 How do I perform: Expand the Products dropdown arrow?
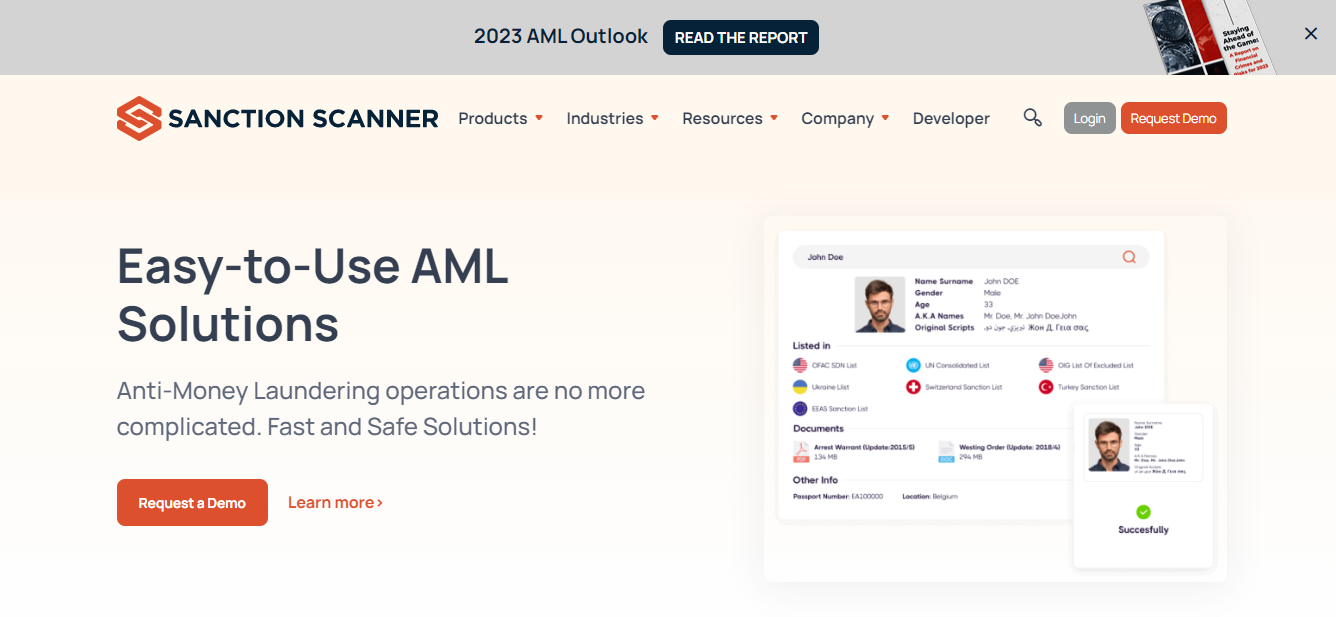(x=539, y=118)
